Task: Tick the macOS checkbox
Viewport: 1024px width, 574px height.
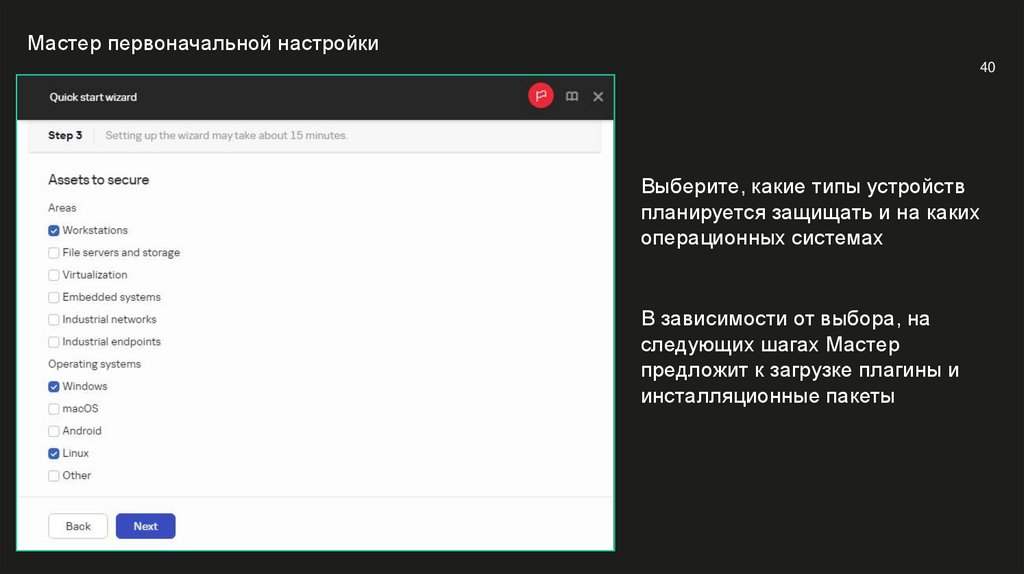Action: point(54,409)
